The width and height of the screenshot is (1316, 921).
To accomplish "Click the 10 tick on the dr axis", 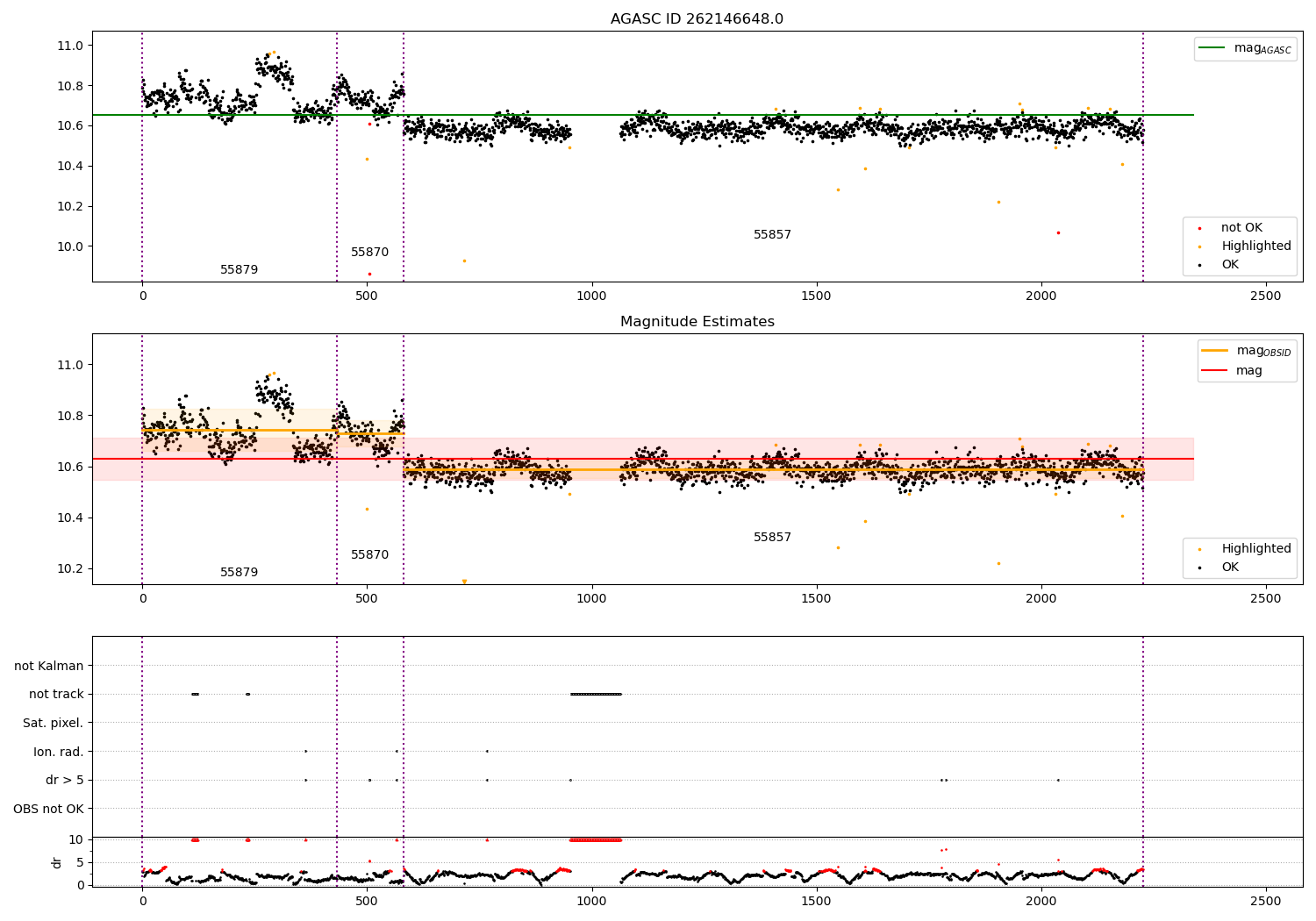I will pyautogui.click(x=76, y=839).
